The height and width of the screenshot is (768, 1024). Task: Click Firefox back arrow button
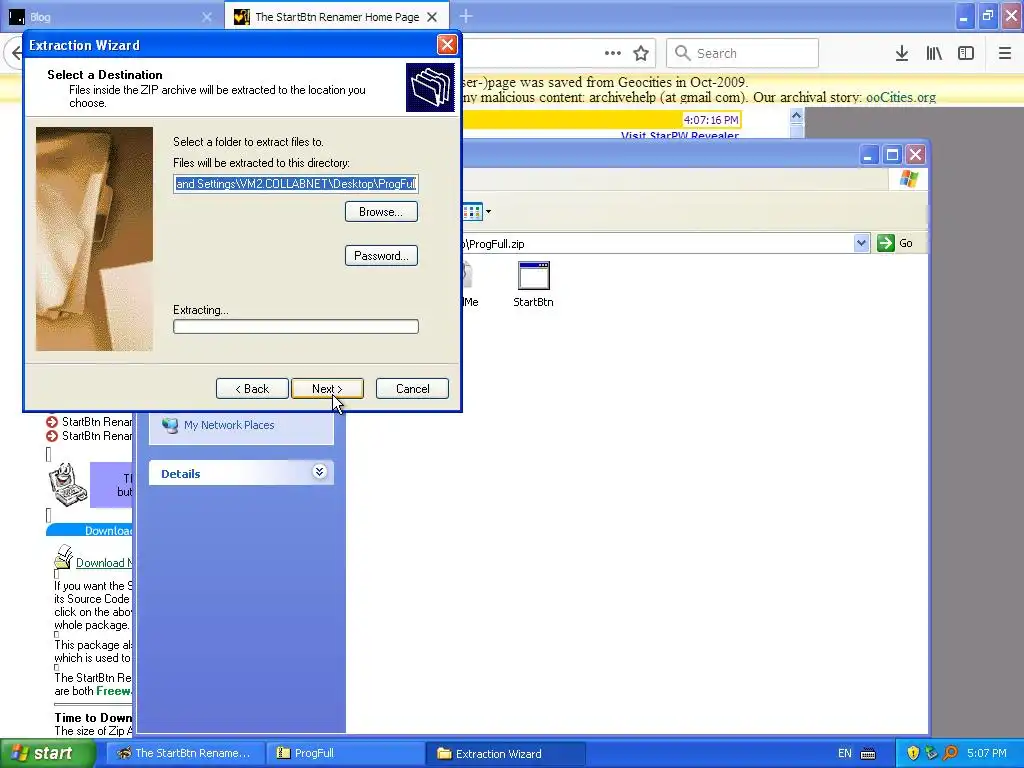tap(14, 53)
